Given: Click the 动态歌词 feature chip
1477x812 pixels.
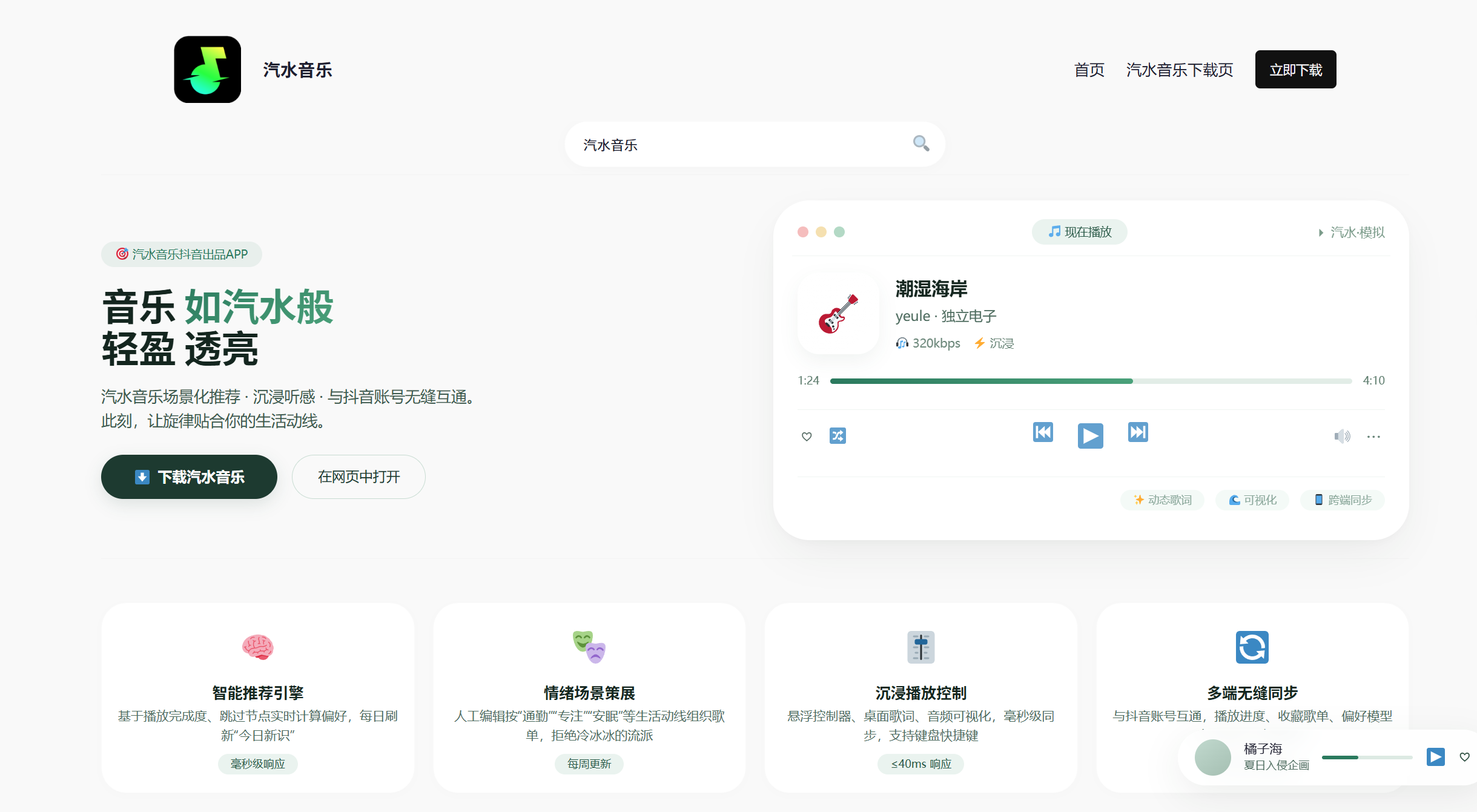Looking at the screenshot, I should tap(1162, 500).
